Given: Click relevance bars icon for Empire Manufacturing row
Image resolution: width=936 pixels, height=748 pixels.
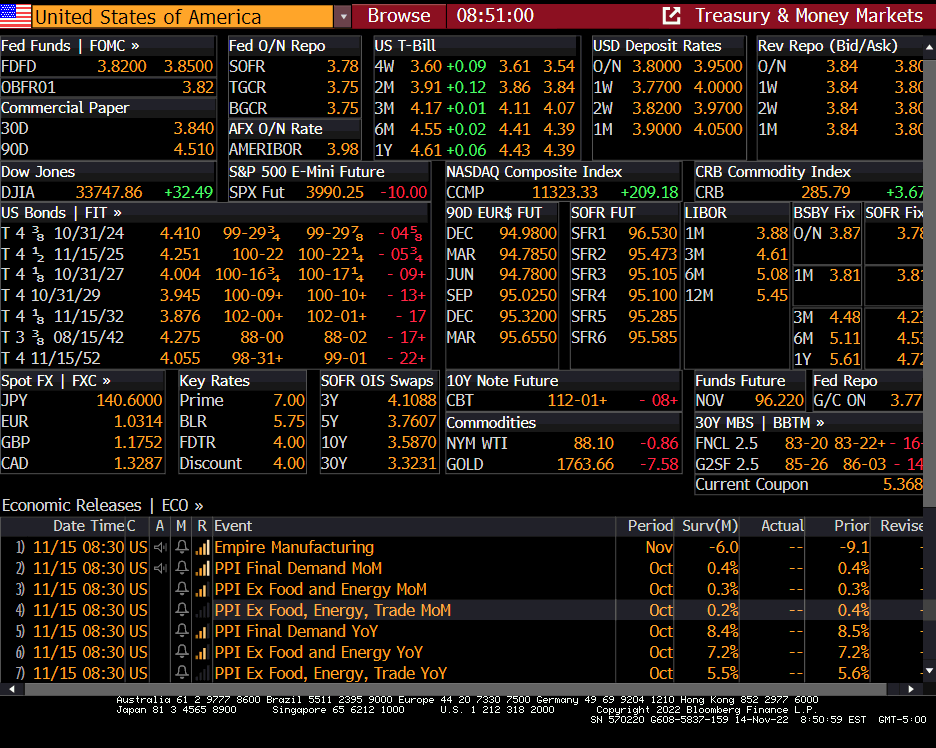Looking at the screenshot, I should click(x=202, y=547).
